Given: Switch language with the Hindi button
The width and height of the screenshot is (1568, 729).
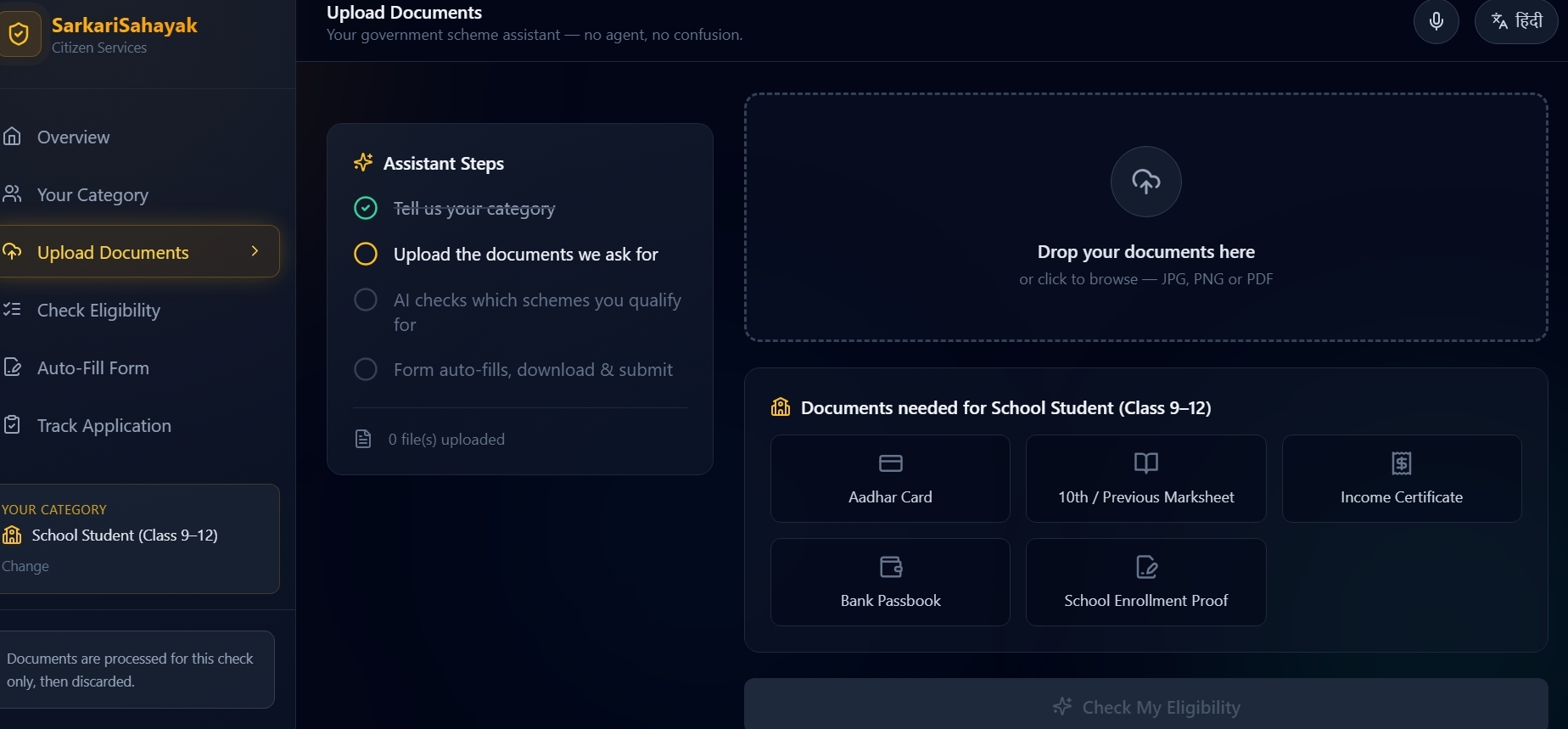Looking at the screenshot, I should [x=1516, y=21].
